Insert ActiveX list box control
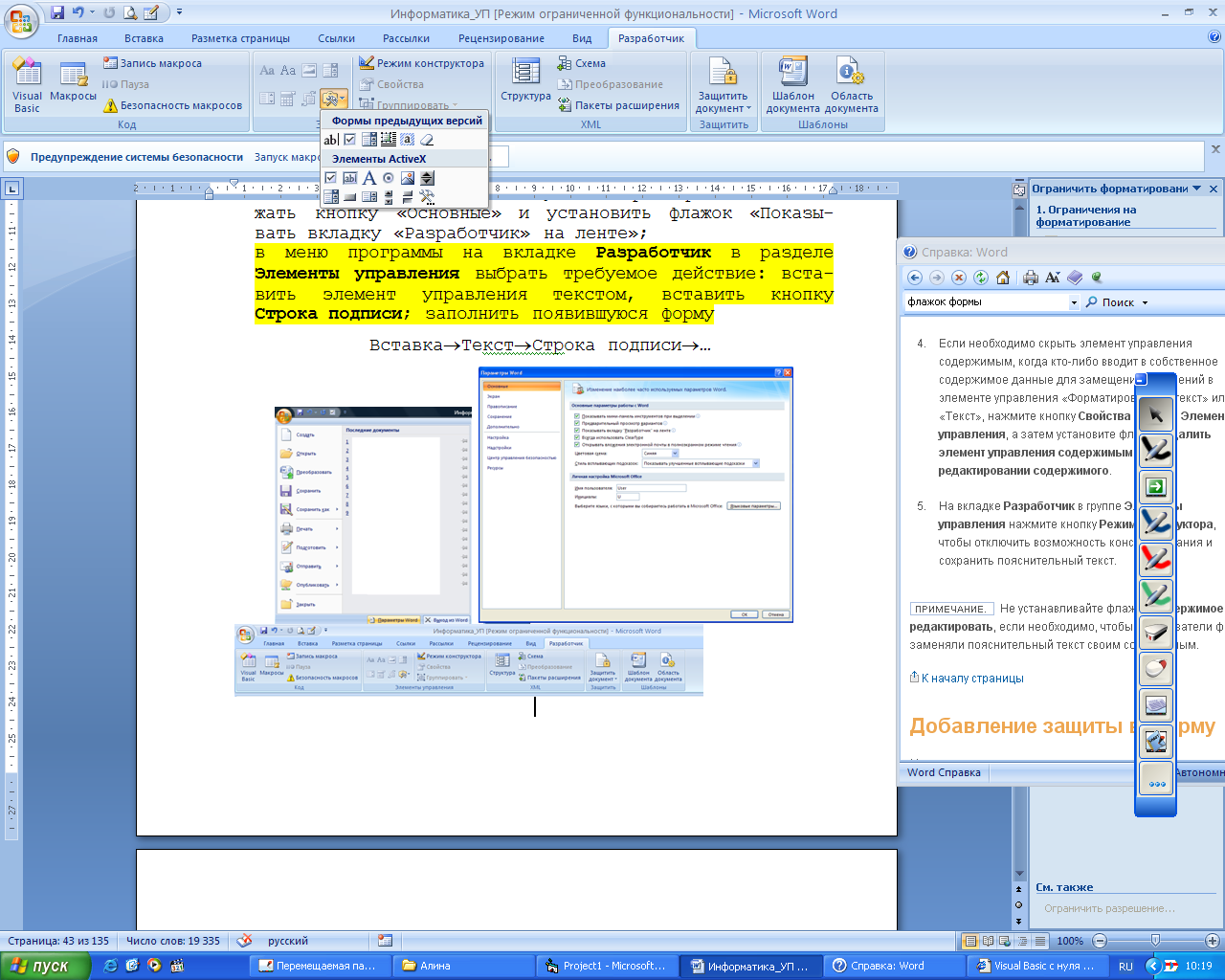The width and height of the screenshot is (1225, 980). (x=369, y=197)
